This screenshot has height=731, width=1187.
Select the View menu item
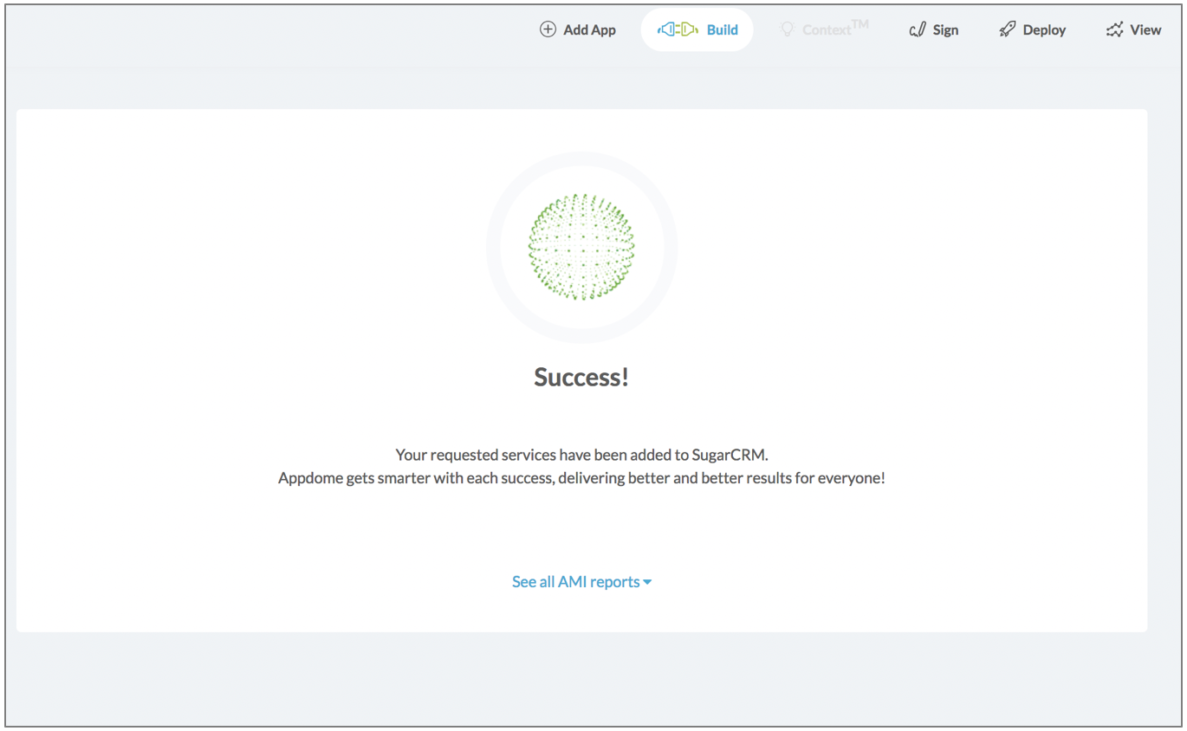pyautogui.click(x=1134, y=29)
